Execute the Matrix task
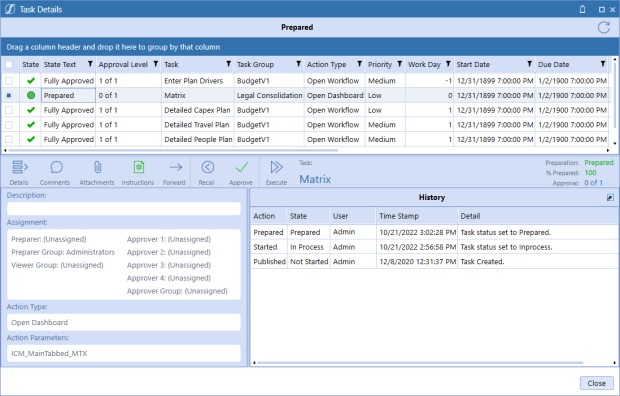 (x=276, y=172)
